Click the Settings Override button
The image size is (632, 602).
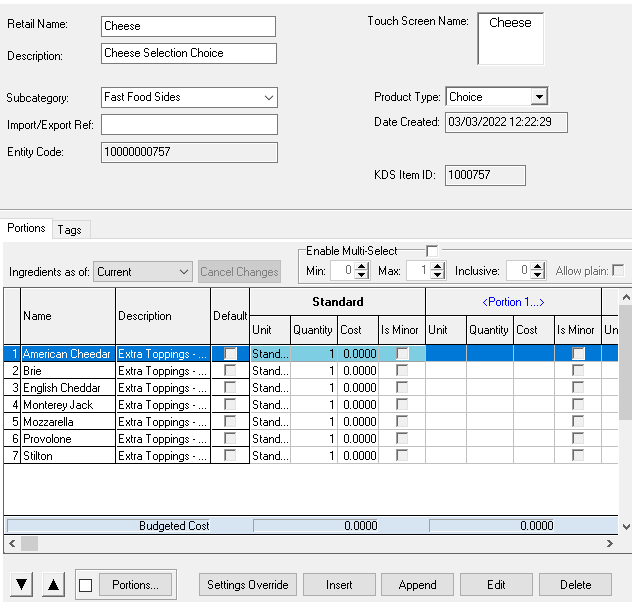point(247,585)
